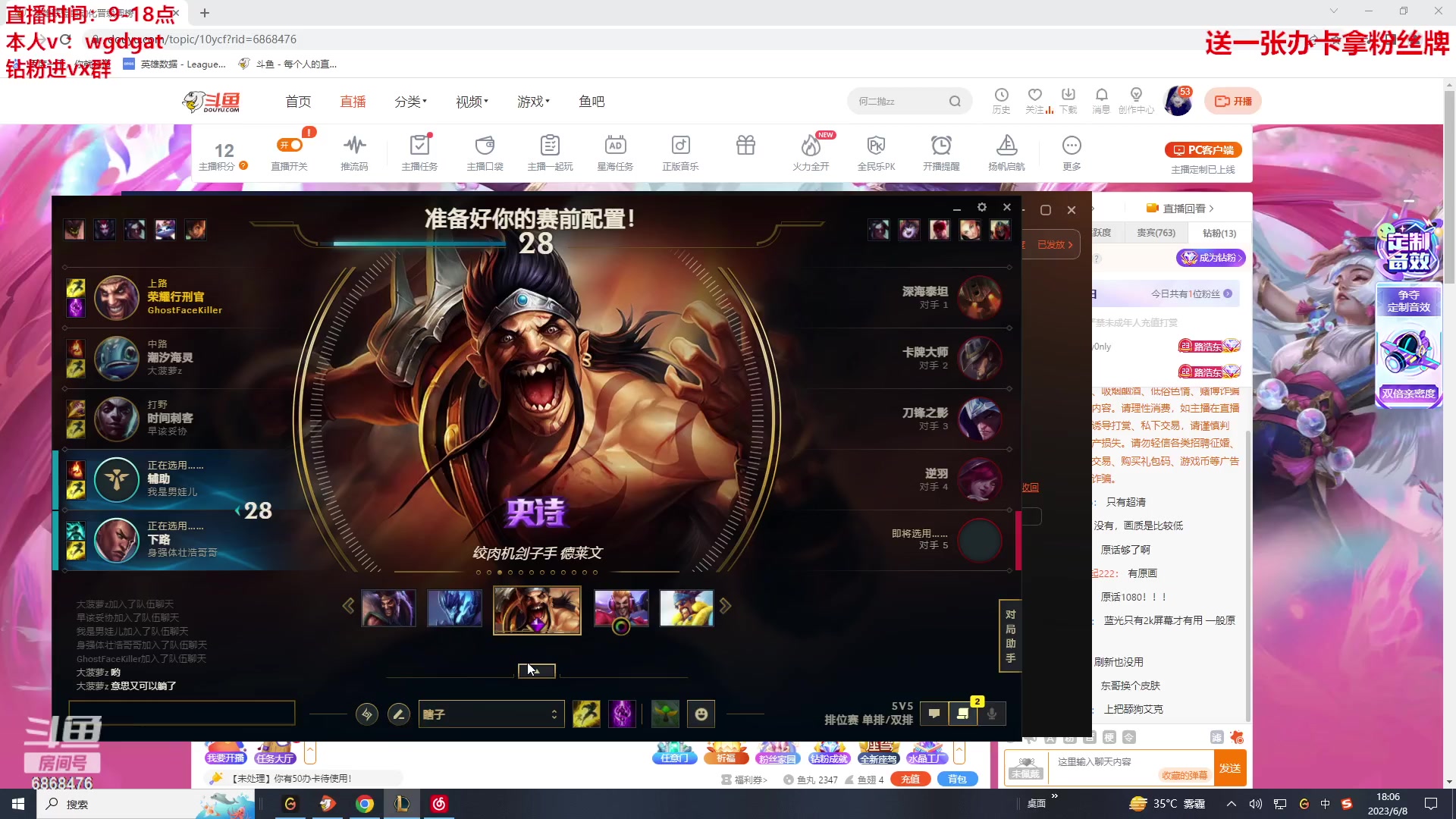The width and height of the screenshot is (1456, 819).
Task: Click the next skin arrow in carousel
Action: [726, 606]
